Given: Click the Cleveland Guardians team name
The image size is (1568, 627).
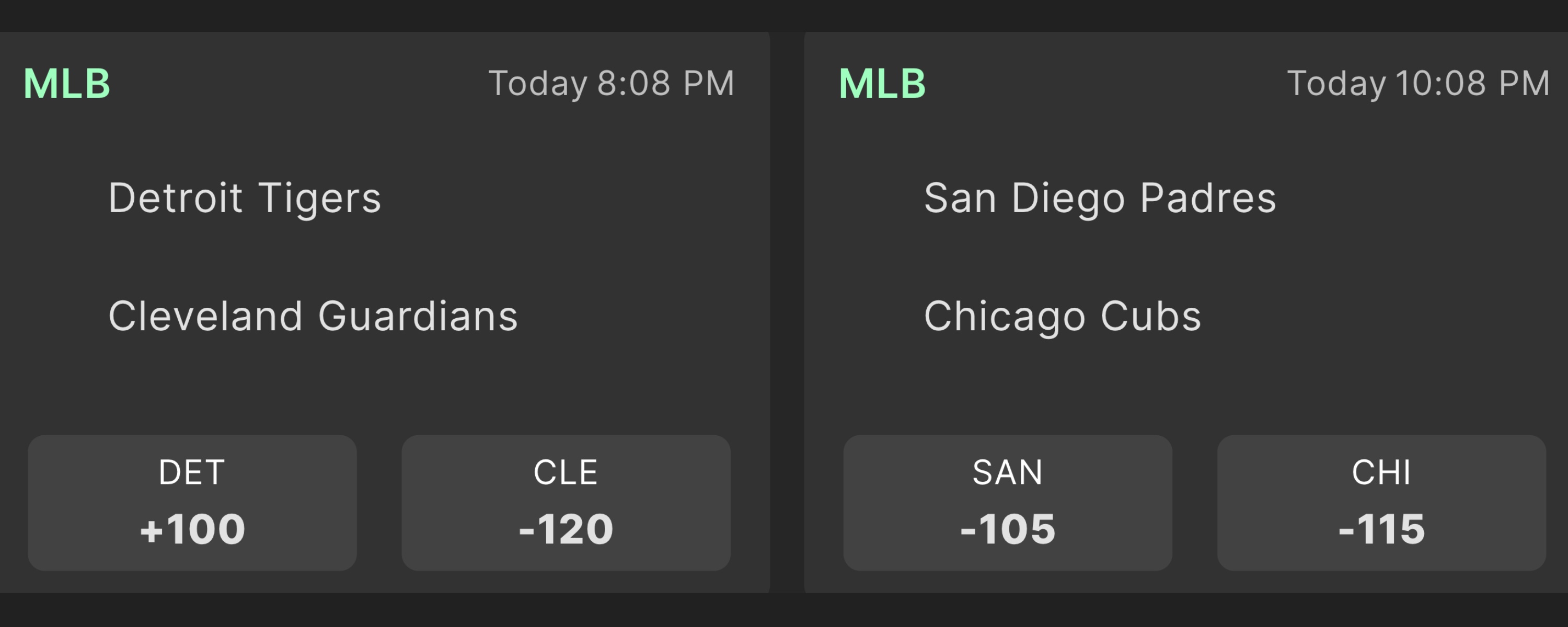Looking at the screenshot, I should (x=313, y=316).
